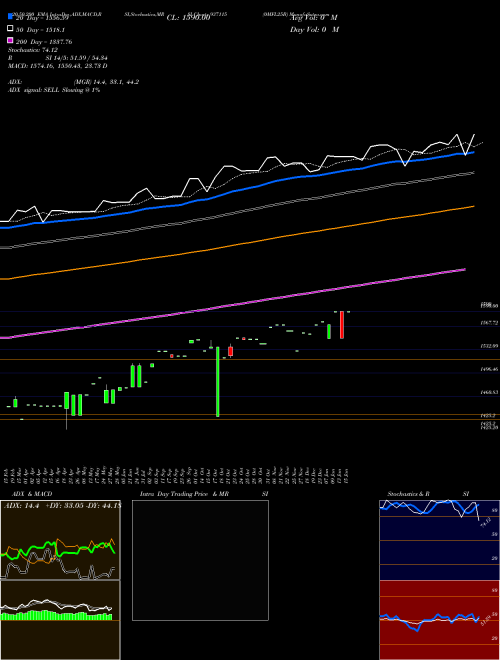Image resolution: width=500 pixels, height=660 pixels.
Task: Click the ADX (MGR) 14.4, 33.1, 44.2 line
Action: pyautogui.click(x=74, y=82)
